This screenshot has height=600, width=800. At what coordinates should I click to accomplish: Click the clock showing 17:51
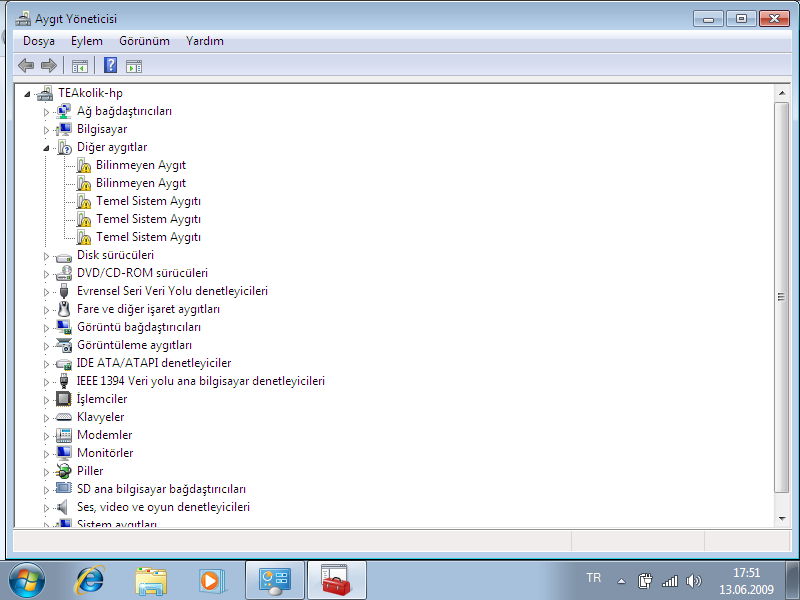(x=746, y=572)
